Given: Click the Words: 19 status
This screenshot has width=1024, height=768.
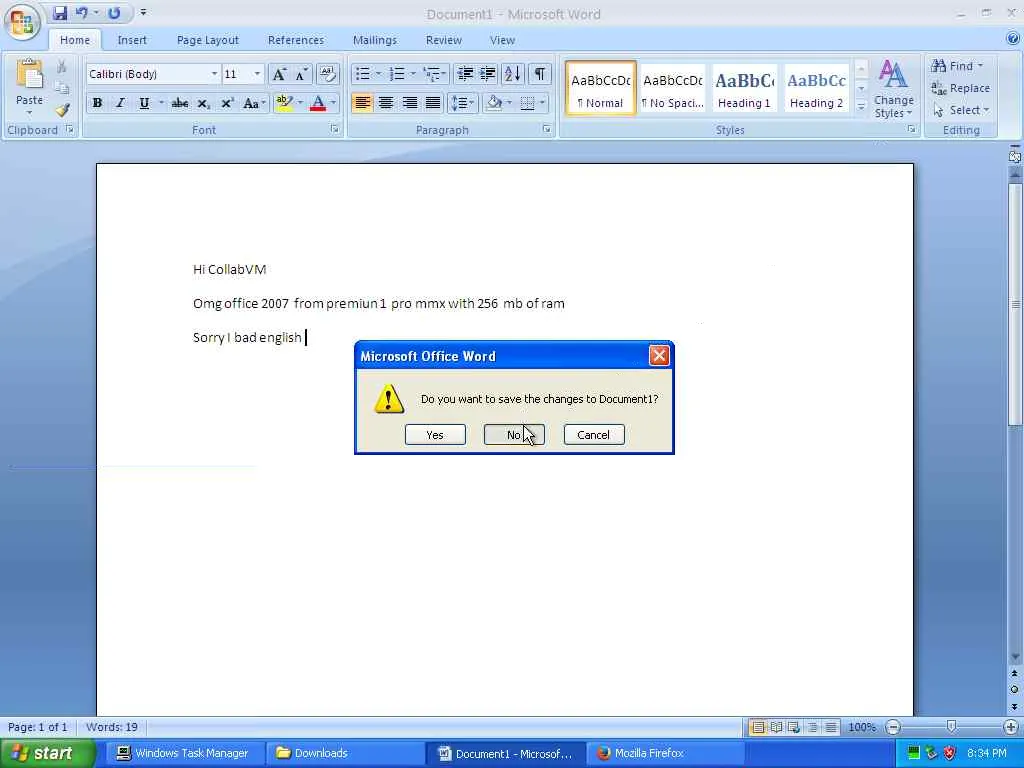Looking at the screenshot, I should tap(112, 727).
